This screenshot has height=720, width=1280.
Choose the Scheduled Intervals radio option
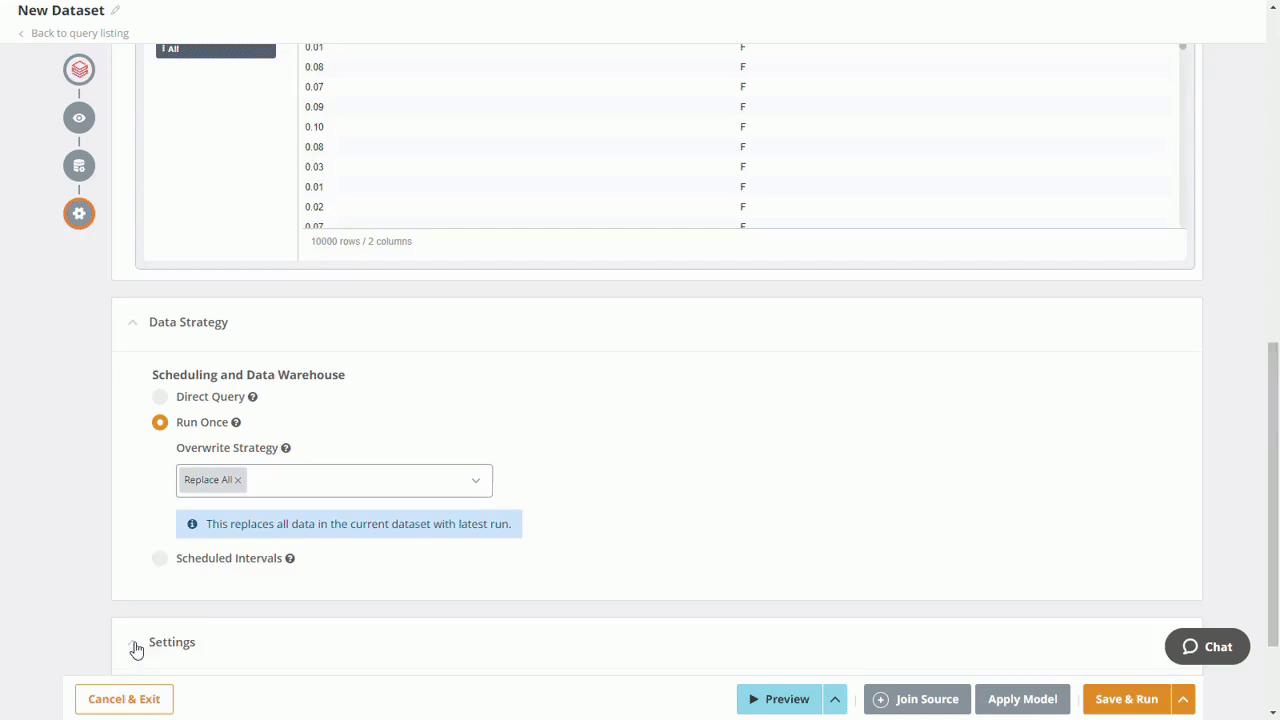160,559
